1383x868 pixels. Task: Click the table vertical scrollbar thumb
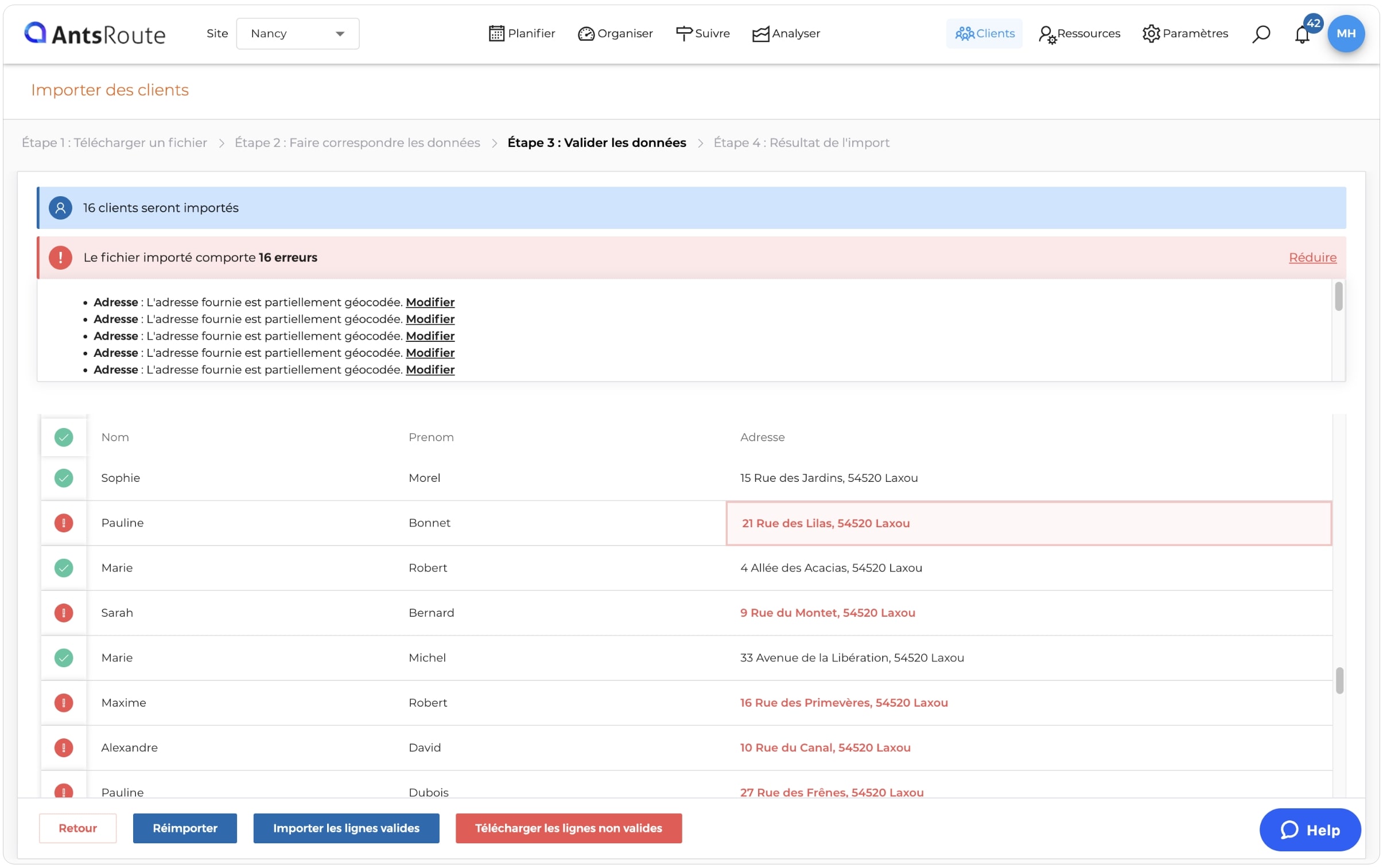[x=1339, y=680]
